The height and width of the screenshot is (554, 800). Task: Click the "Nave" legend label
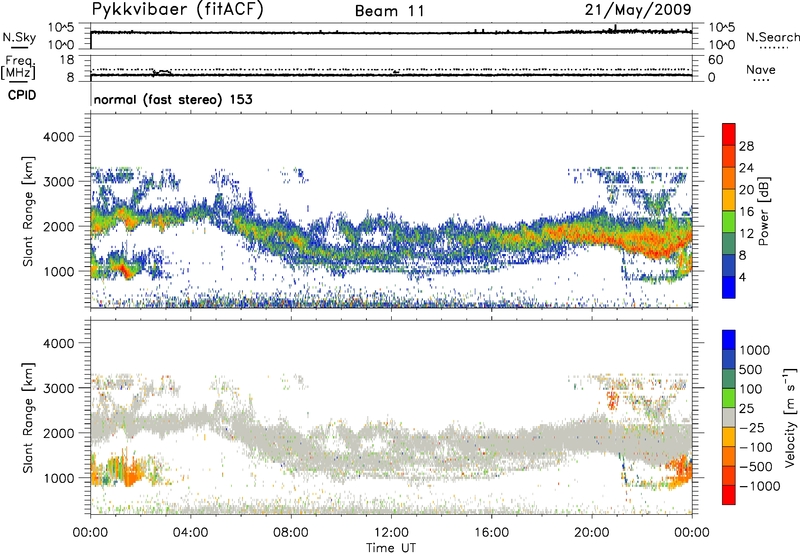(761, 69)
